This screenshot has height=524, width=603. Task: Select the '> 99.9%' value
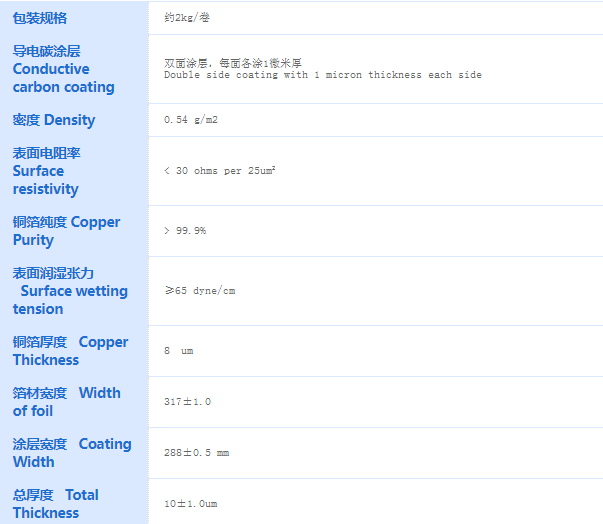tap(185, 231)
